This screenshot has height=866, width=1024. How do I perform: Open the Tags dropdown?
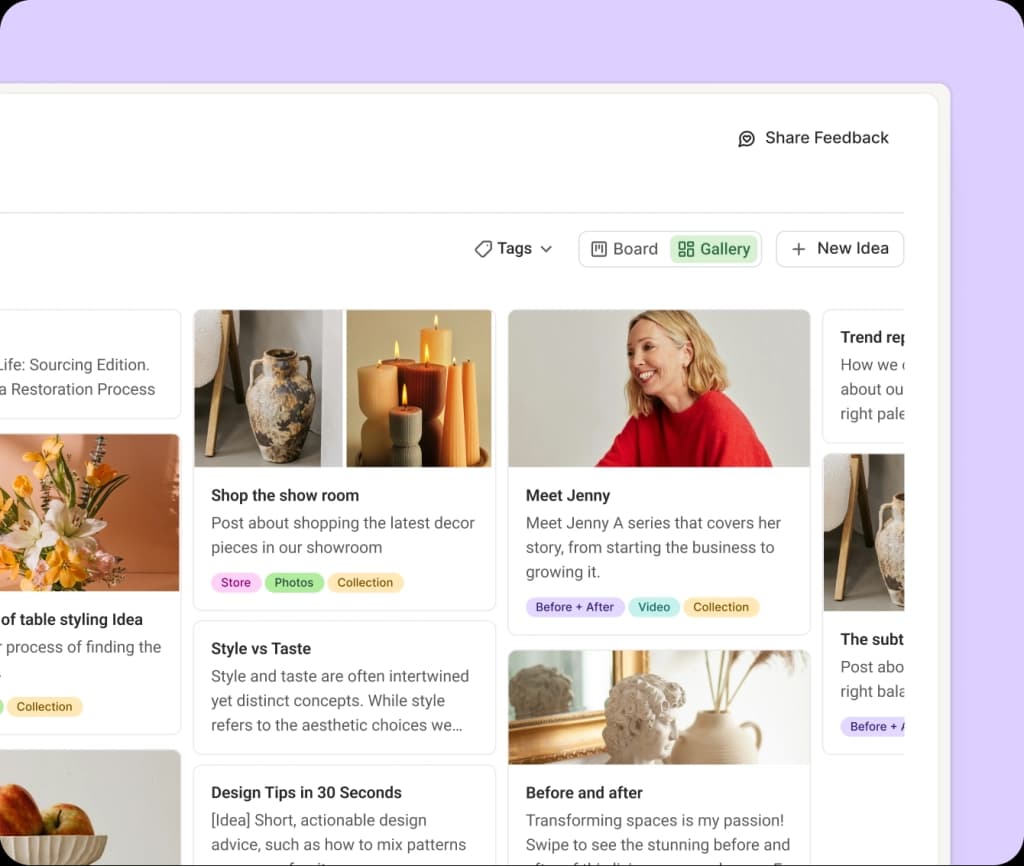pos(512,248)
